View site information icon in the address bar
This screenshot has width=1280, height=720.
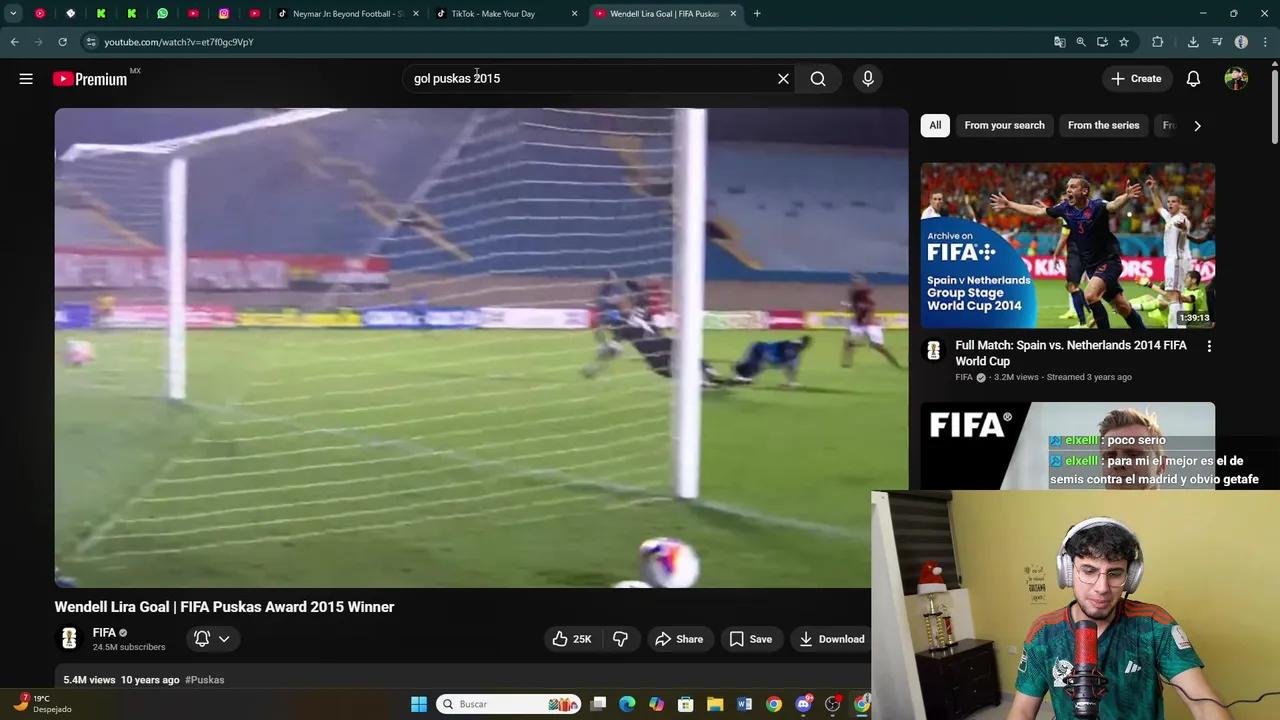tap(91, 42)
